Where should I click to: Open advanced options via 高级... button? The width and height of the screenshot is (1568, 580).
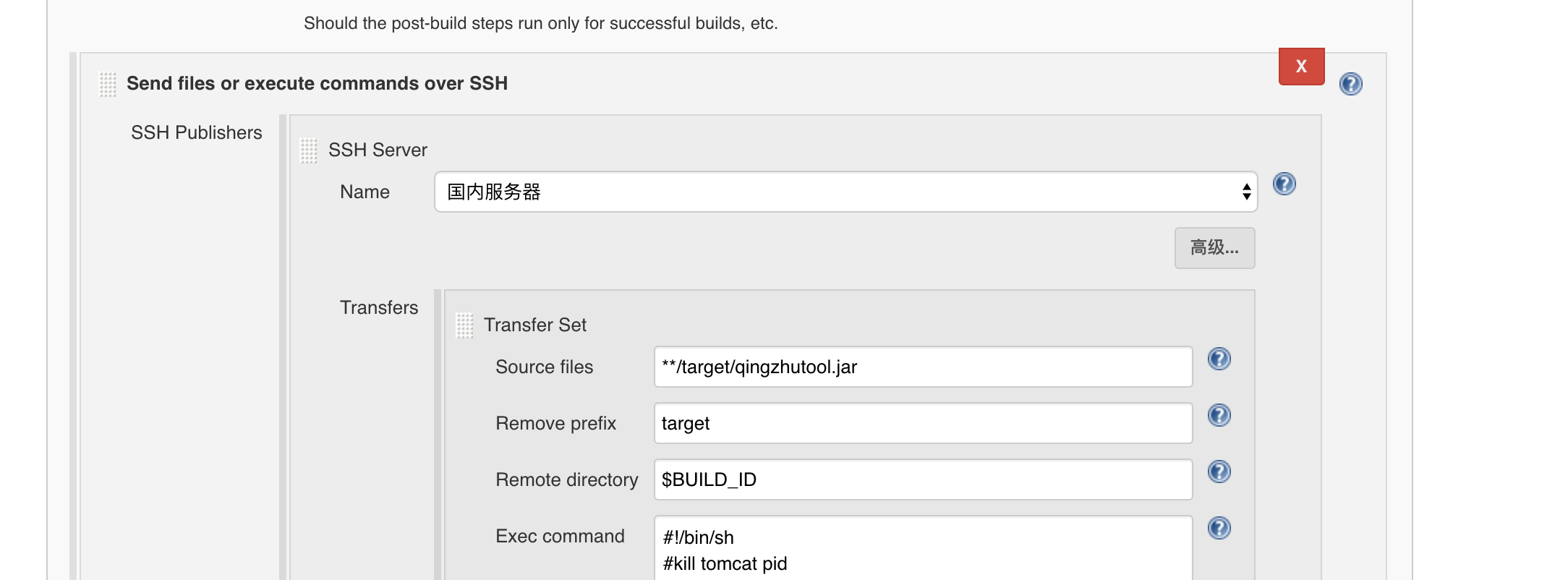(1214, 248)
